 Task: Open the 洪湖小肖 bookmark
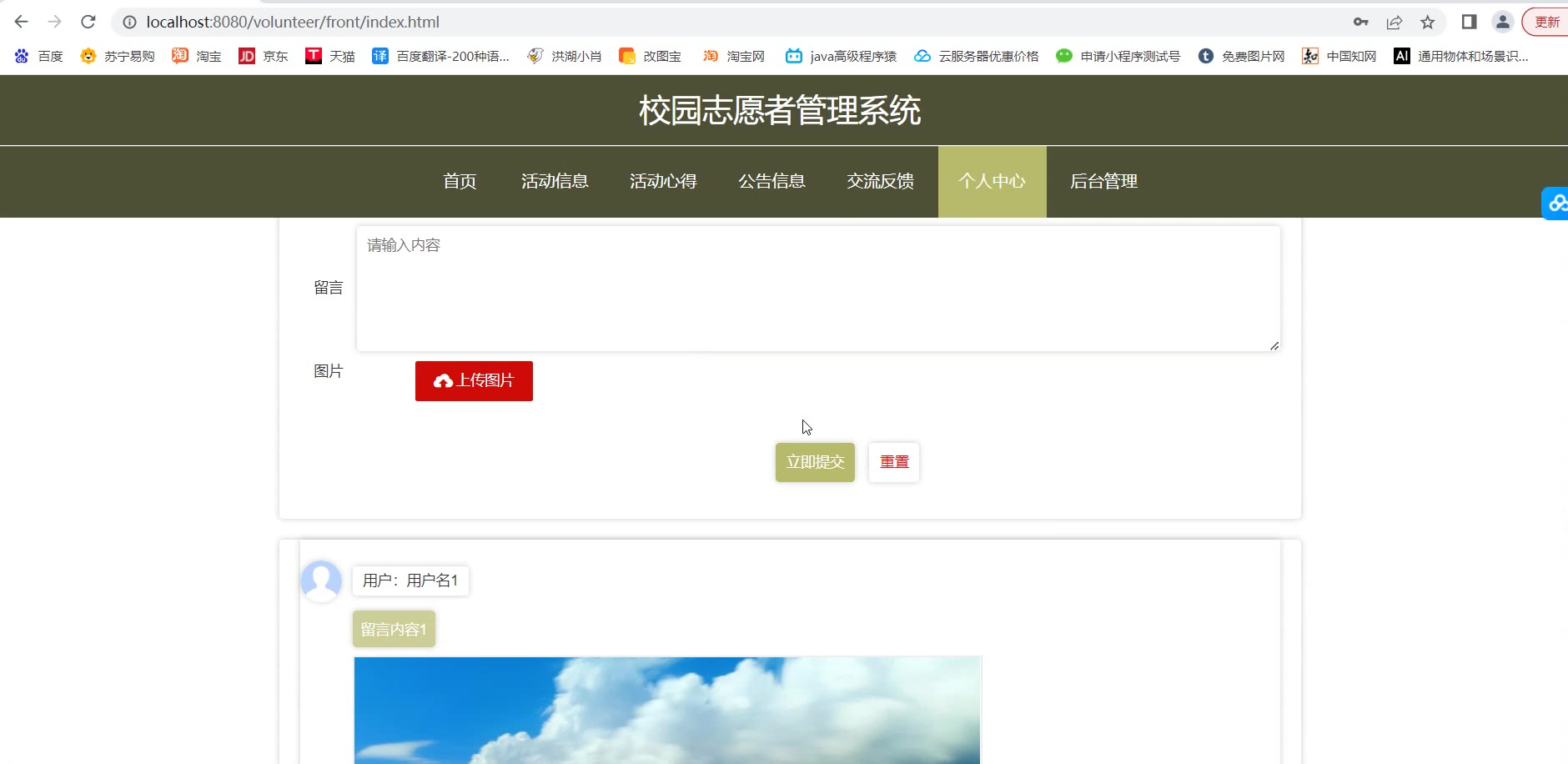click(x=565, y=56)
